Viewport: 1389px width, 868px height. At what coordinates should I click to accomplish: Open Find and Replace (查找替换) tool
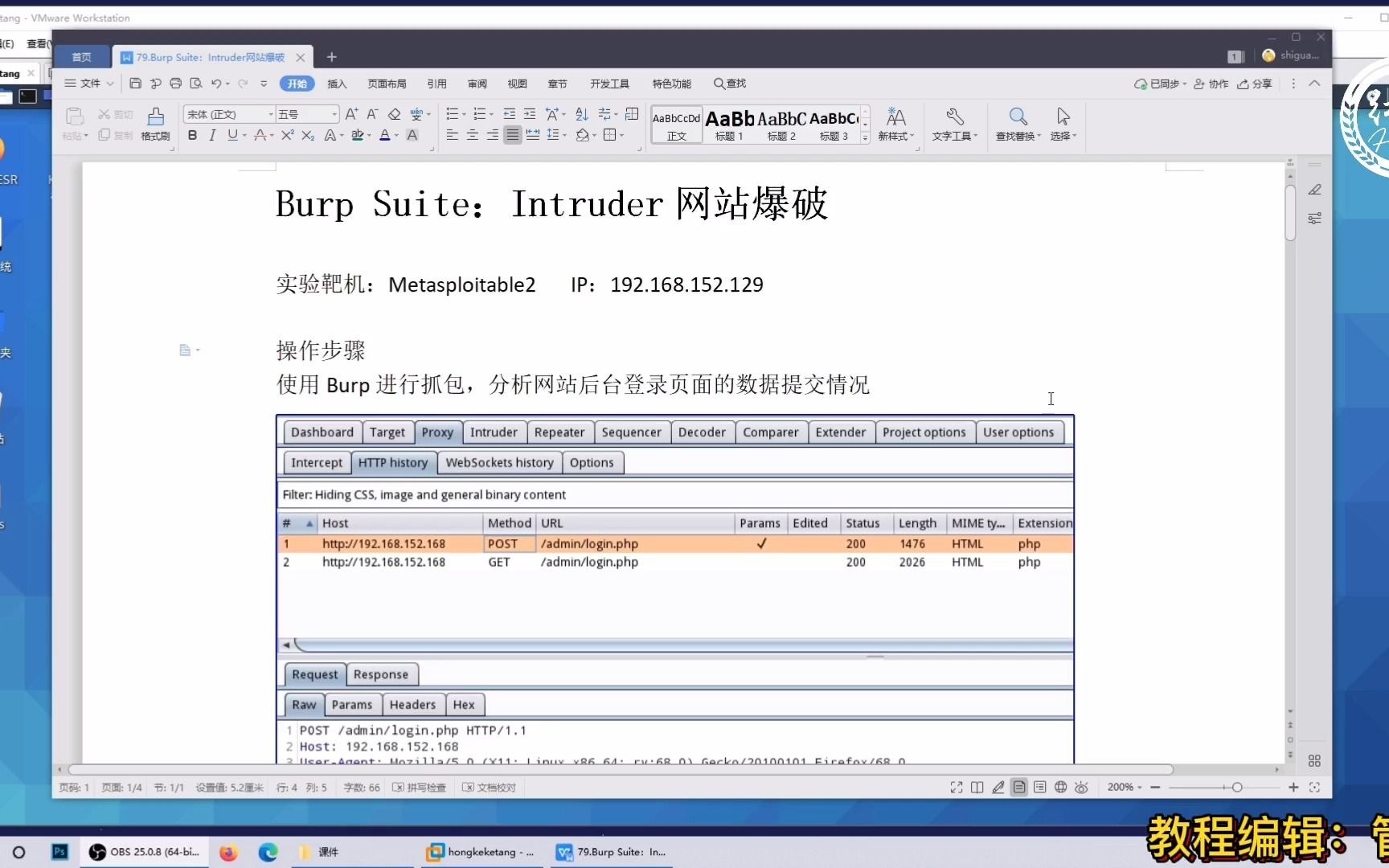click(x=1018, y=125)
